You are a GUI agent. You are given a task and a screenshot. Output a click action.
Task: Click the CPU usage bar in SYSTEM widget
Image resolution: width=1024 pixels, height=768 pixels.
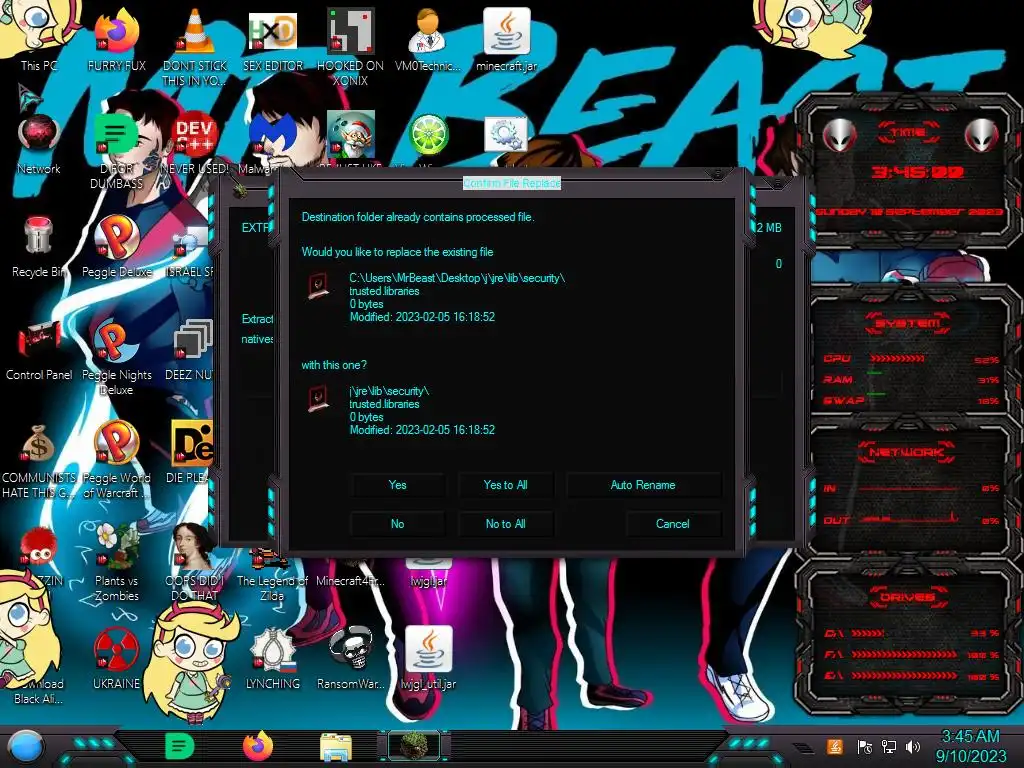pos(897,359)
